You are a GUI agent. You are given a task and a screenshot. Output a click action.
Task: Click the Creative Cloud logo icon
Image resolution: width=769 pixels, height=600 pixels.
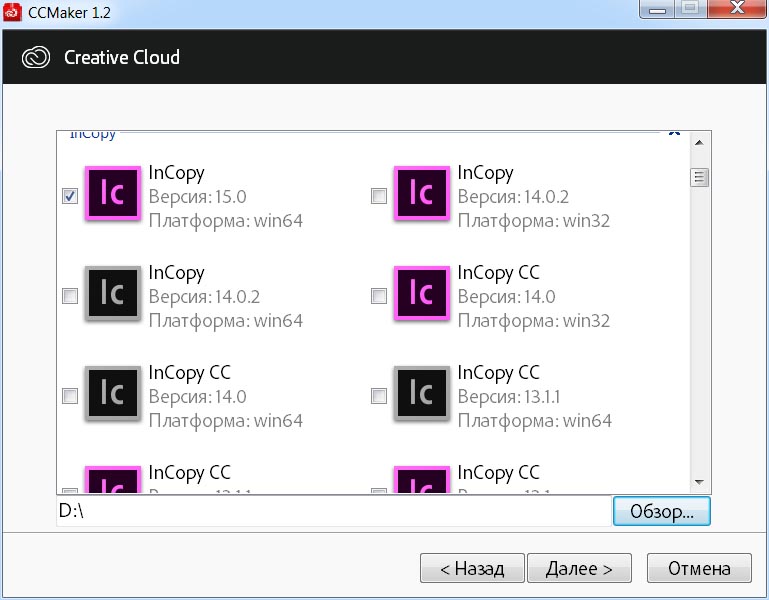tap(36, 57)
